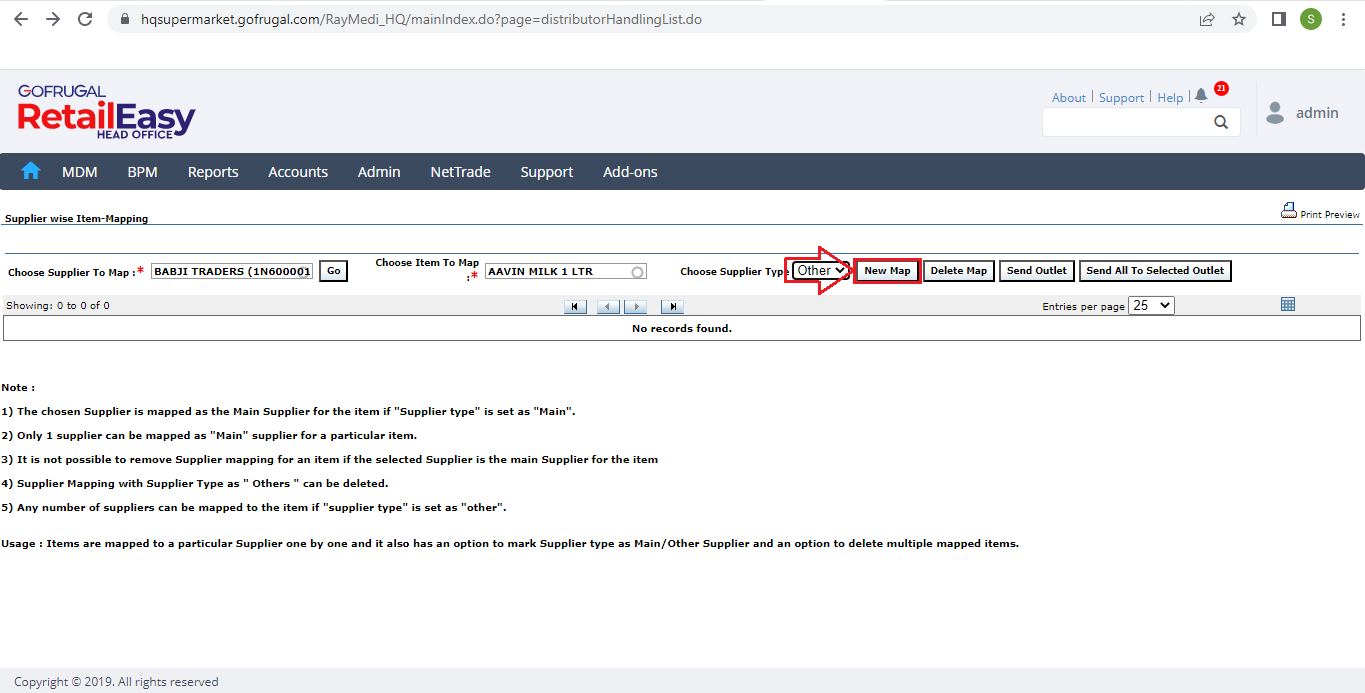The image size is (1365, 693).
Task: Click the search magnifier icon
Action: pos(1221,122)
